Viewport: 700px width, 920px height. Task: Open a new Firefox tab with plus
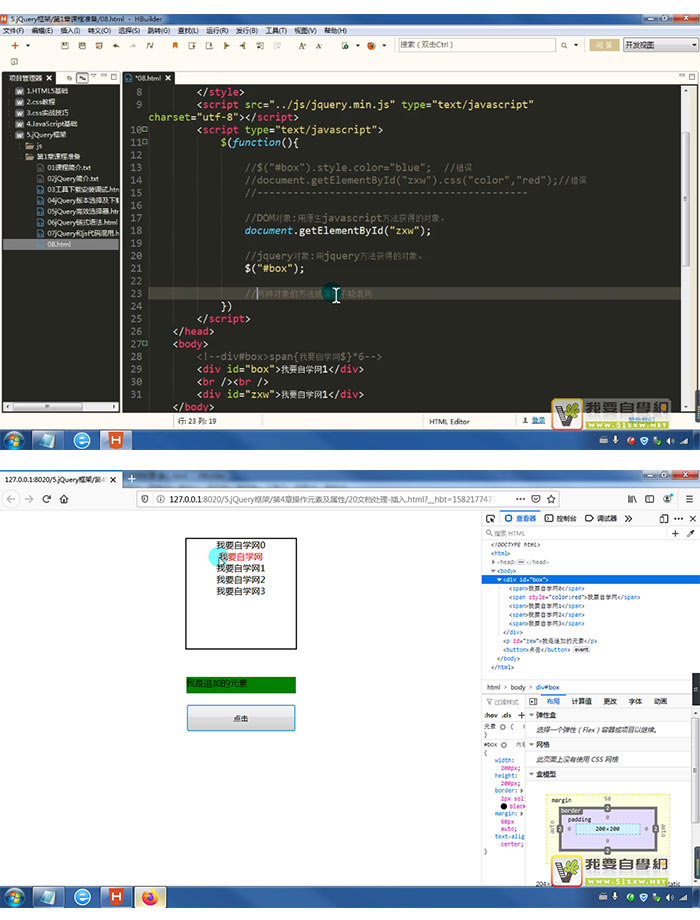click(x=132, y=479)
